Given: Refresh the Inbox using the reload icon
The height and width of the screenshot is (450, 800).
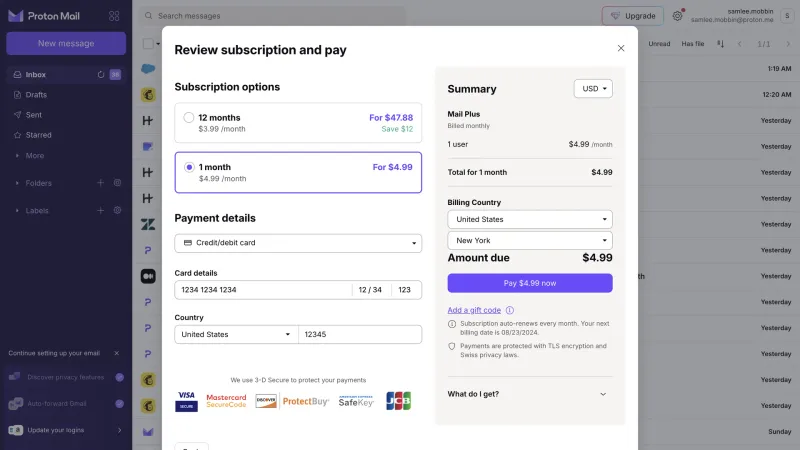Looking at the screenshot, I should coord(101,74).
